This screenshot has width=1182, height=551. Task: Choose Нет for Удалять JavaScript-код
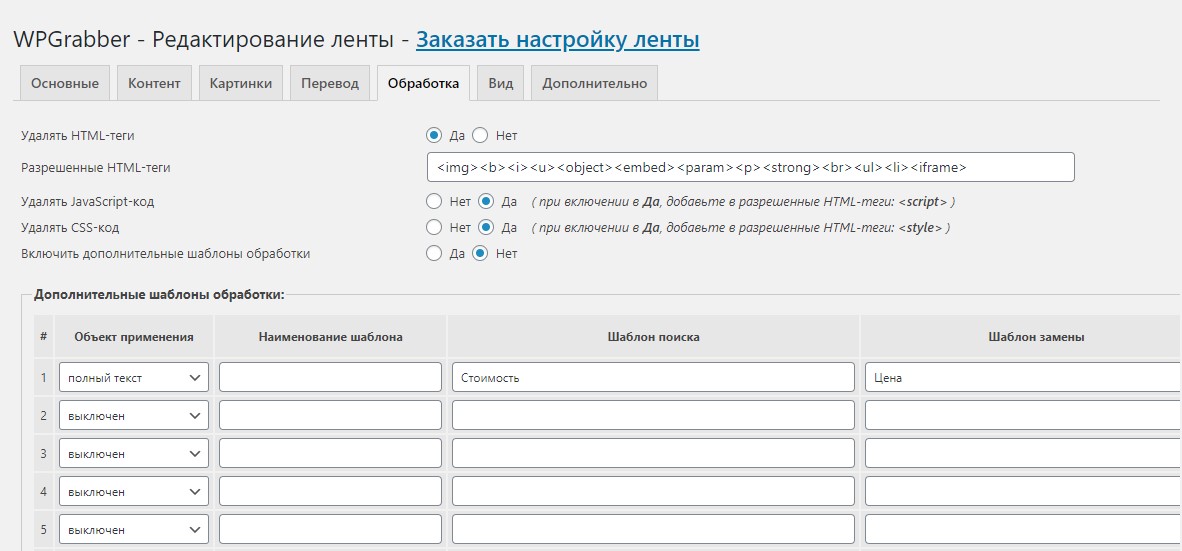[x=433, y=201]
